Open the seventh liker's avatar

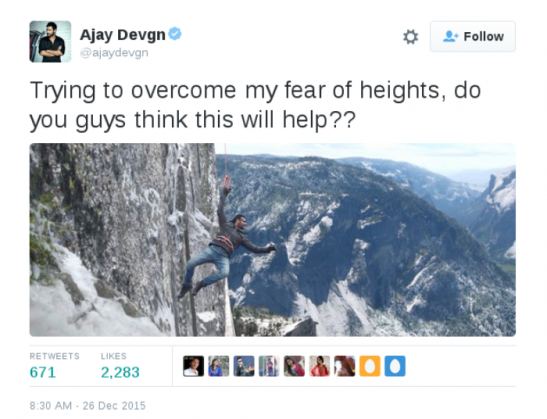(x=345, y=366)
